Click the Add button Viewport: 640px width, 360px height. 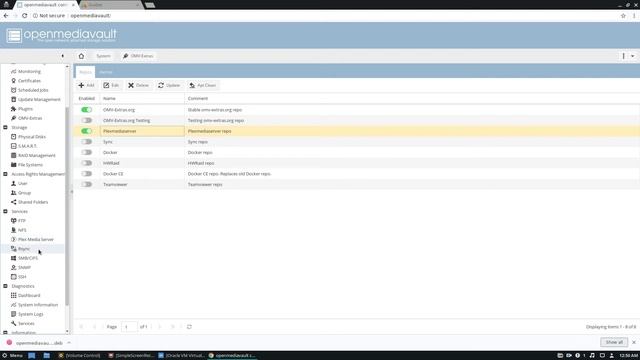[86, 85]
